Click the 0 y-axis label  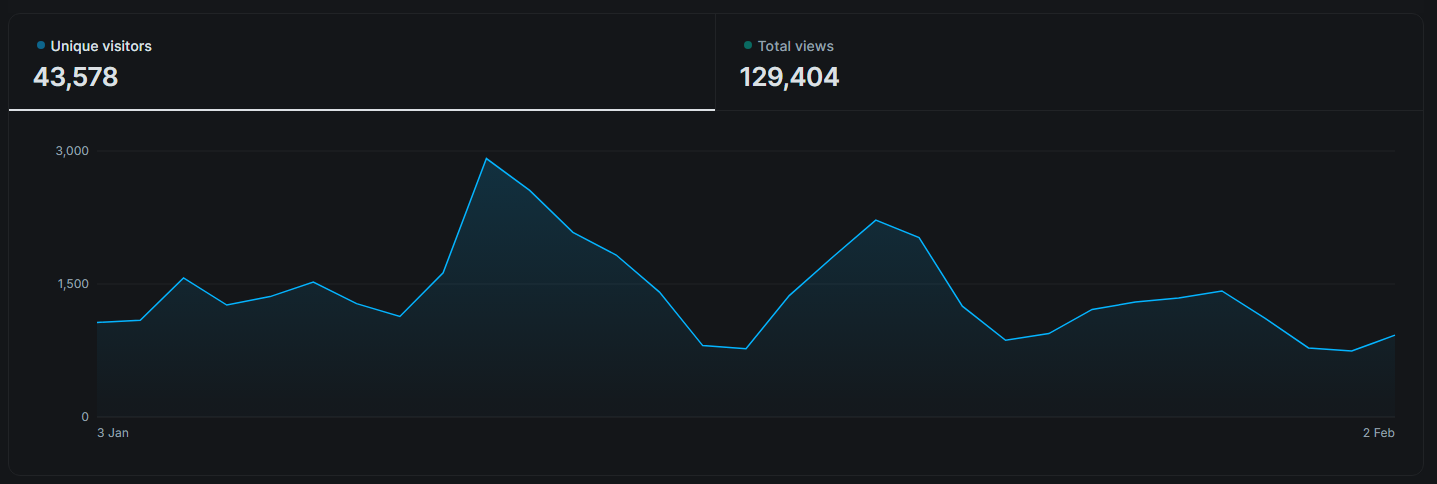point(85,417)
